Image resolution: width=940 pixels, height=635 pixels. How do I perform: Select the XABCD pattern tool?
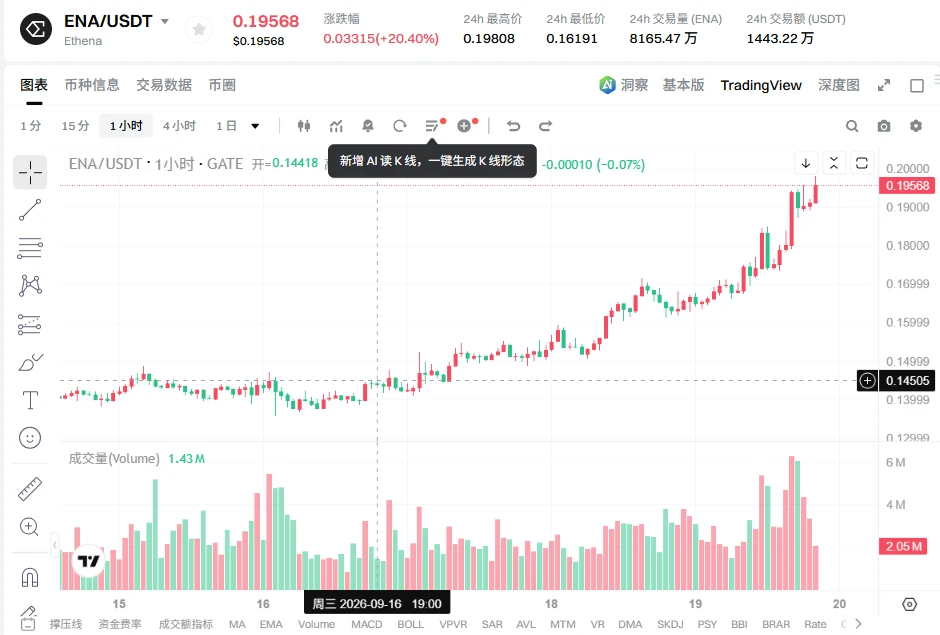(x=30, y=286)
